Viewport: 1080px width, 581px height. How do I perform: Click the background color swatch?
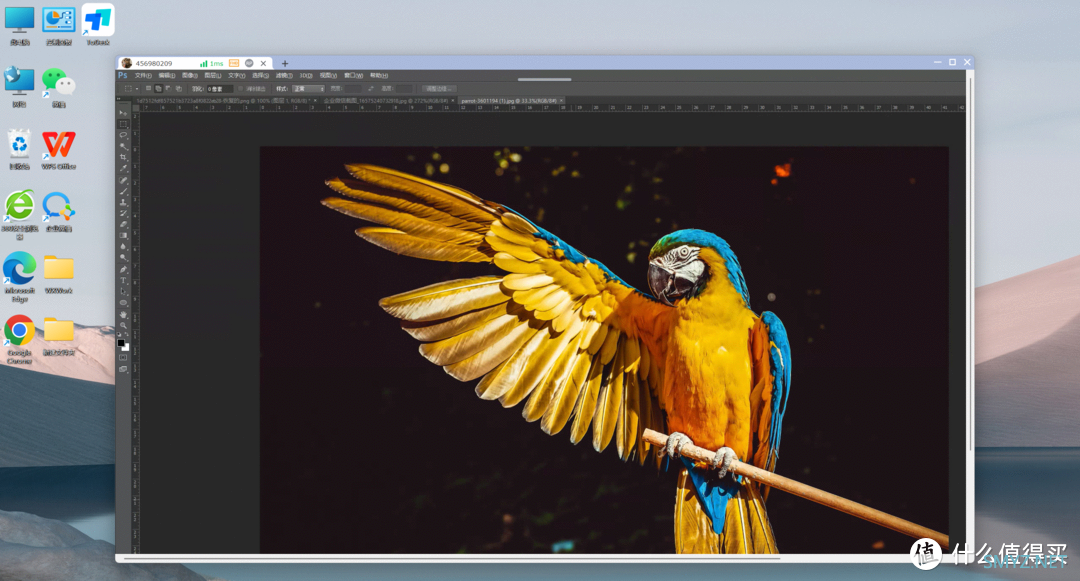click(x=126, y=348)
